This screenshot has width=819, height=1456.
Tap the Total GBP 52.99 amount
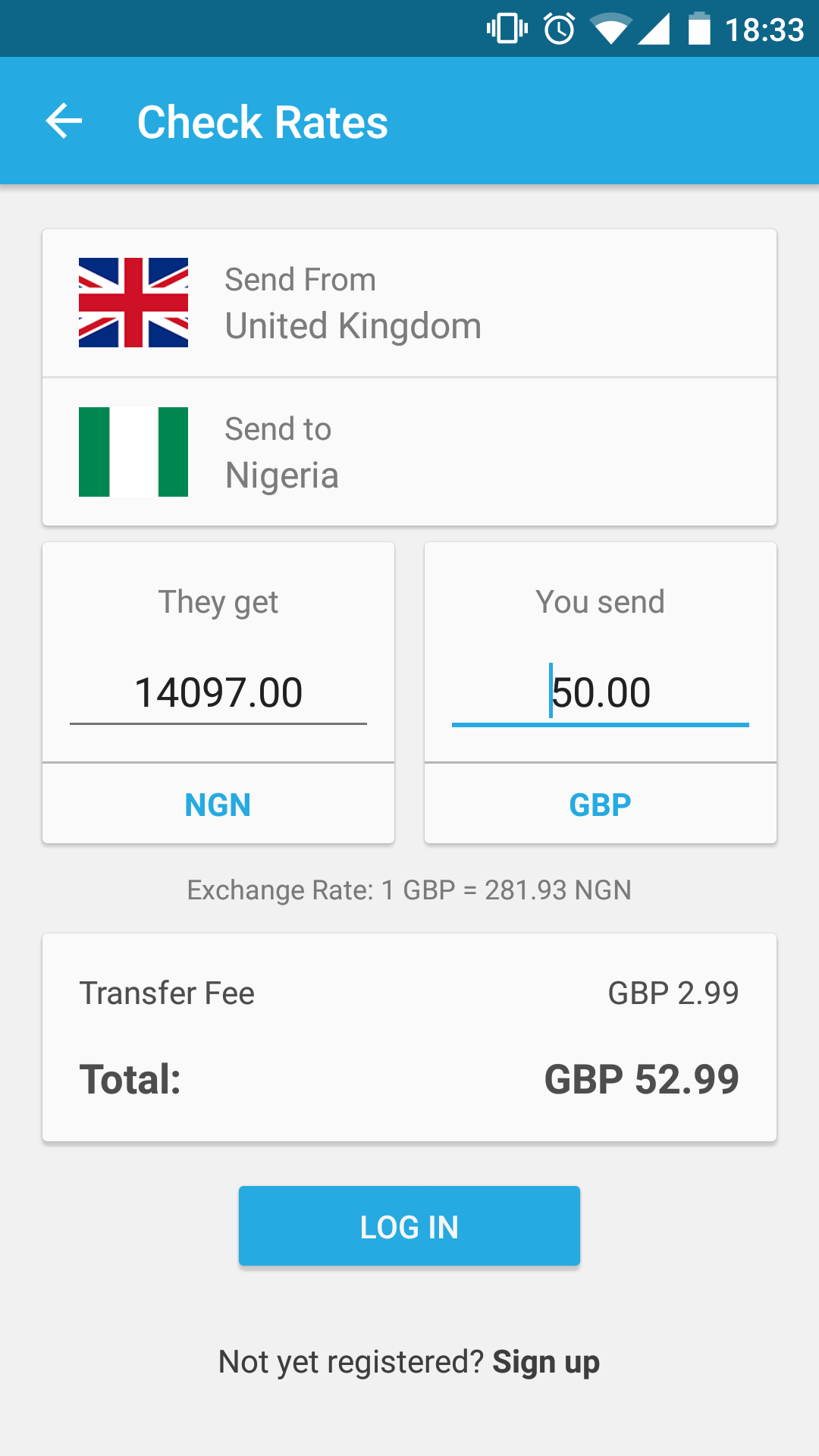641,1079
